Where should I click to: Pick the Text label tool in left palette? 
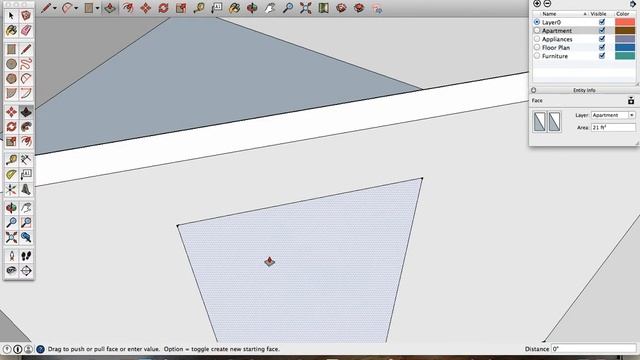26,175
